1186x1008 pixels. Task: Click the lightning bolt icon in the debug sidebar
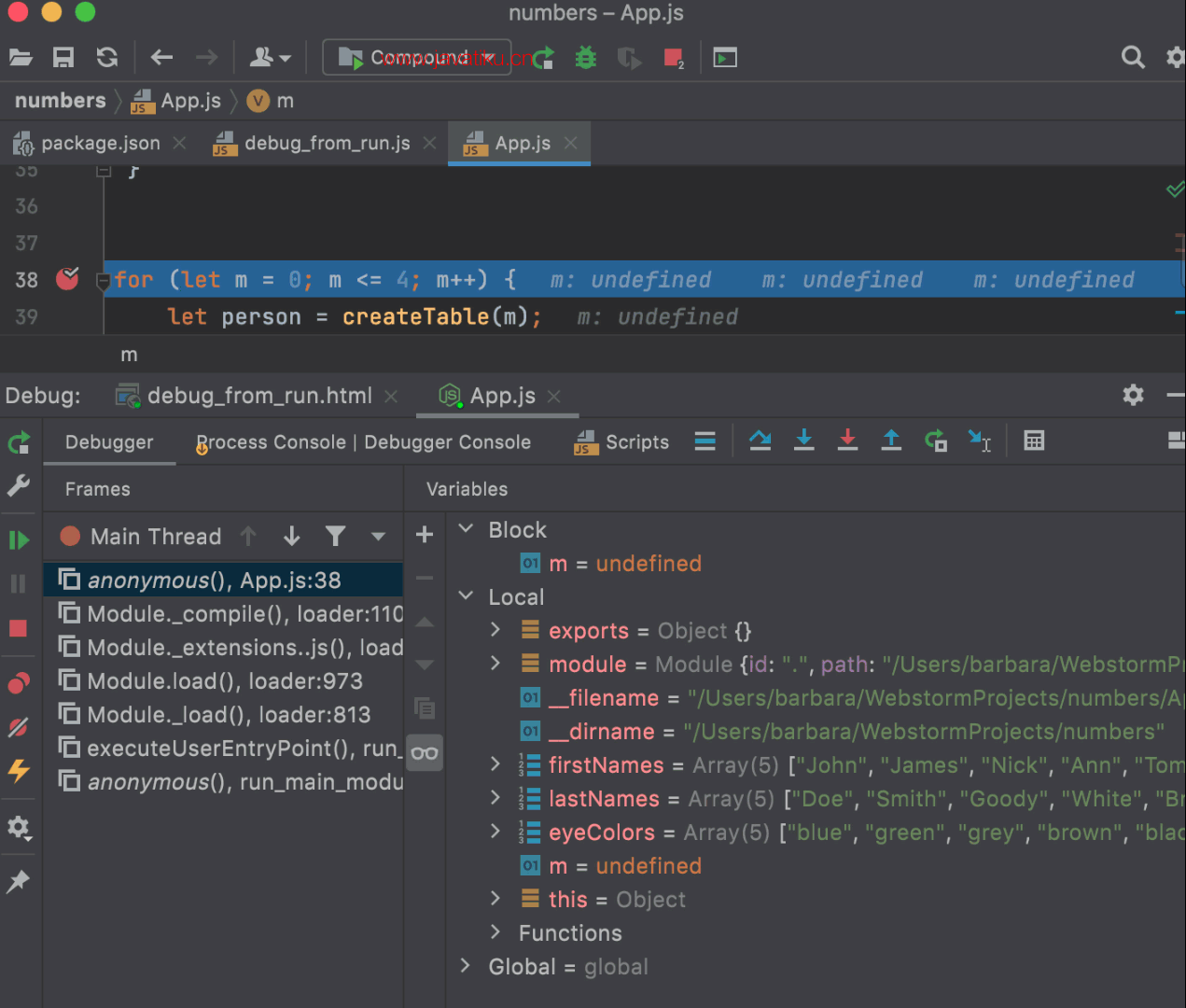[19, 770]
